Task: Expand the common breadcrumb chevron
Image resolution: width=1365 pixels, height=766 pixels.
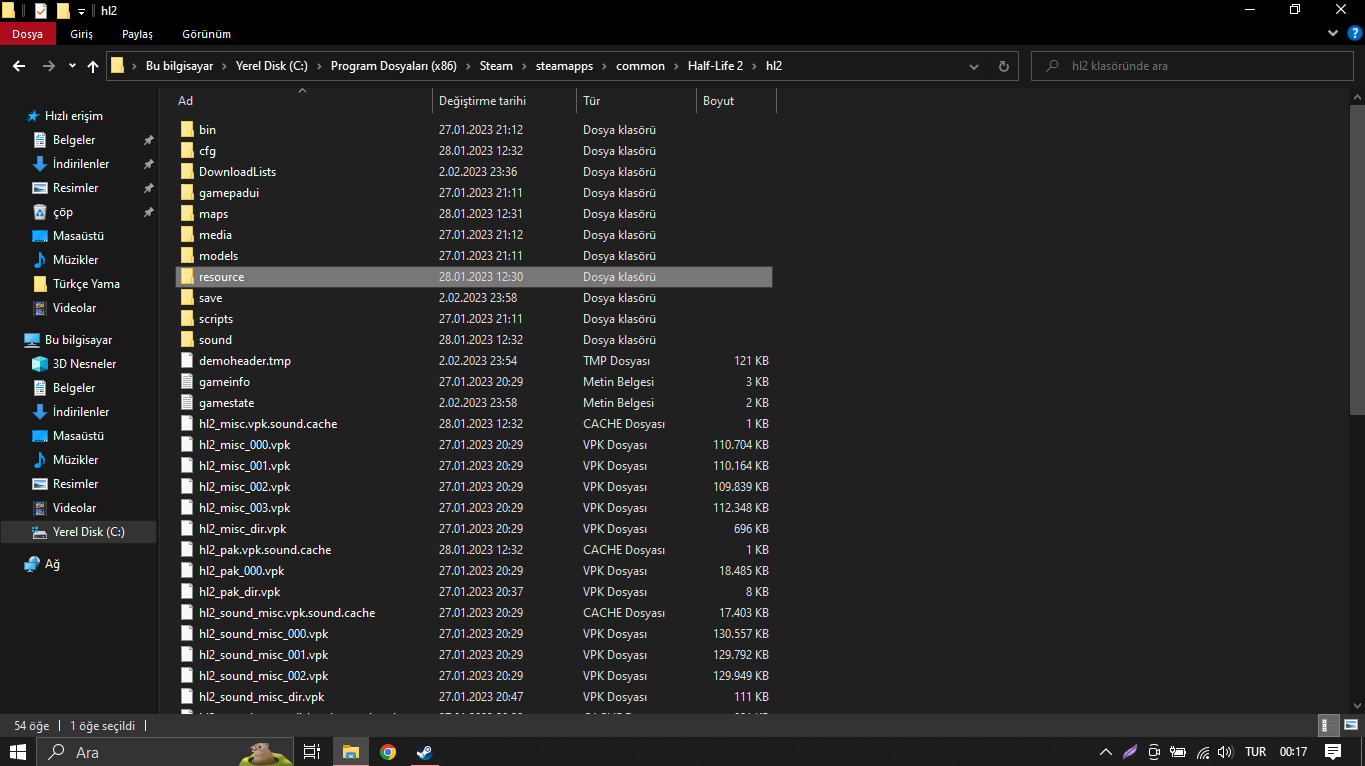Action: (675, 66)
